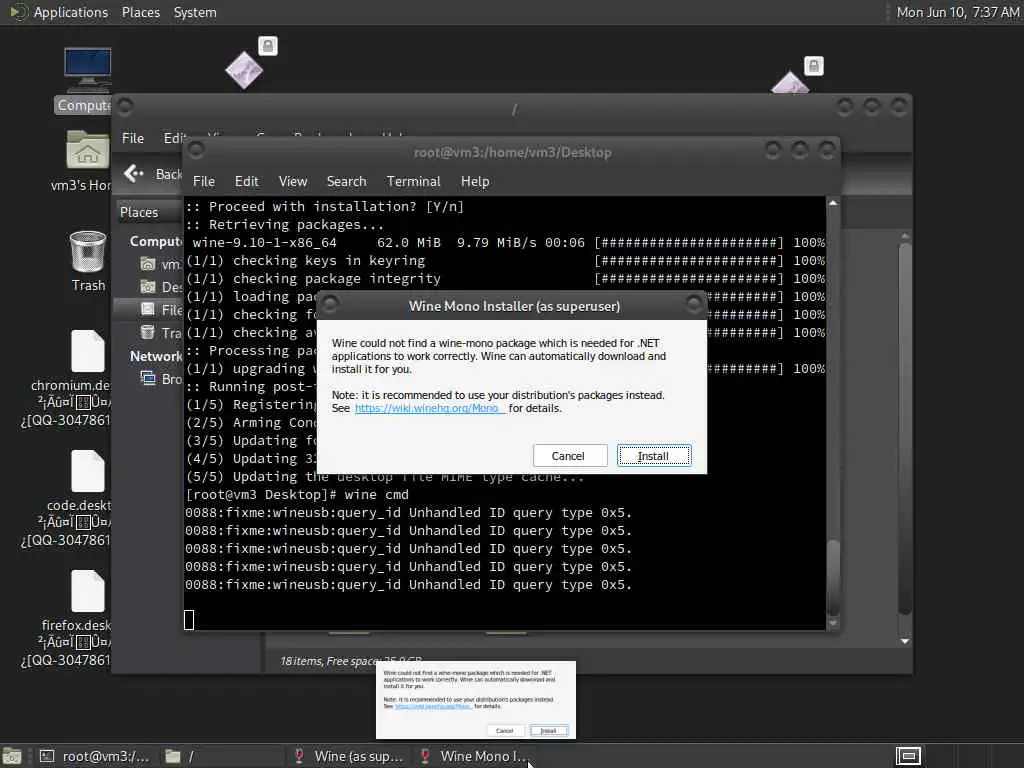Click the terminal scrollbar down arrow
The image size is (1024, 768).
coord(833,623)
